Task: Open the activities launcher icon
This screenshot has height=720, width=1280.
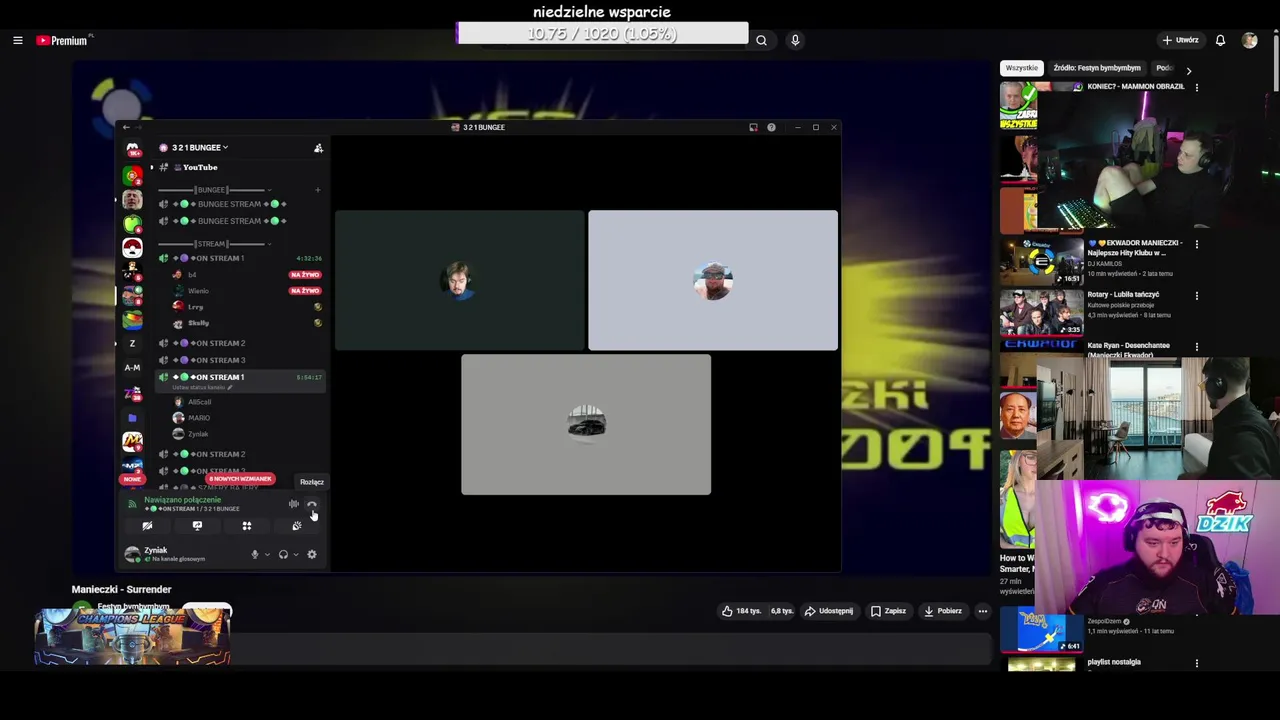Action: pos(246,526)
